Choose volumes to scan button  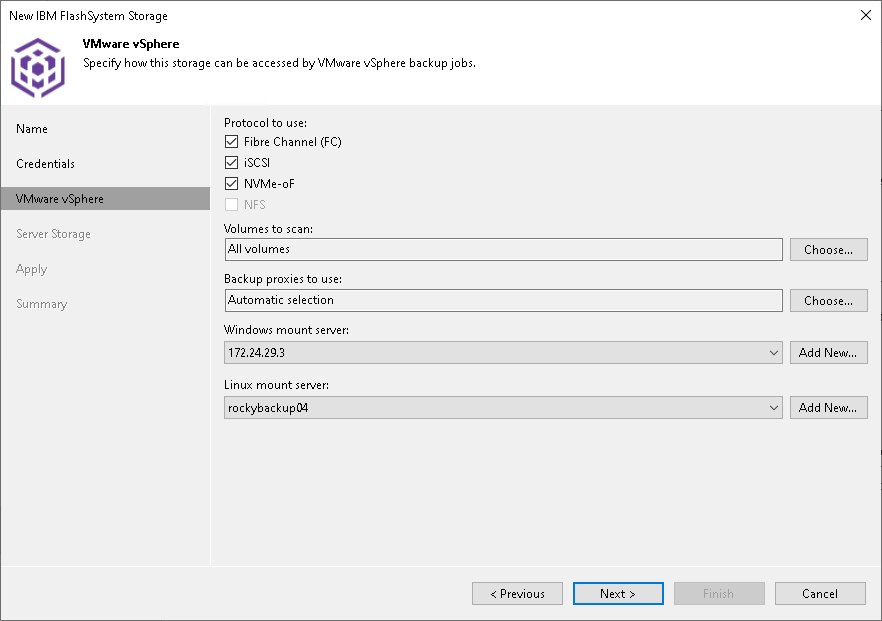(x=829, y=250)
